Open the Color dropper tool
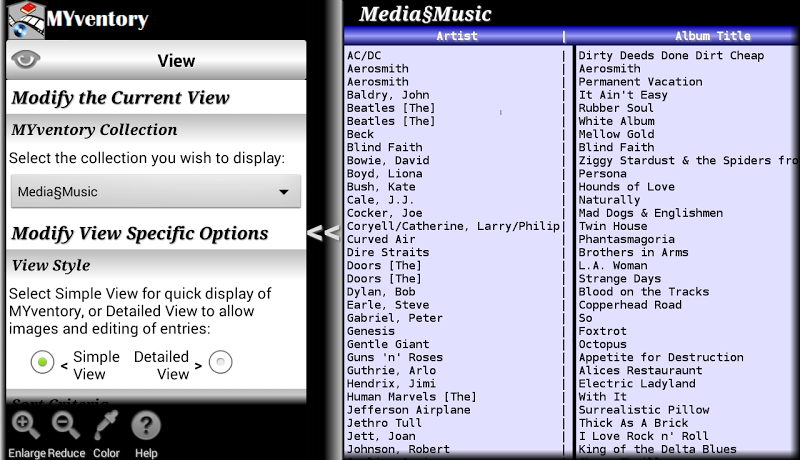The width and height of the screenshot is (800, 460). [x=106, y=426]
